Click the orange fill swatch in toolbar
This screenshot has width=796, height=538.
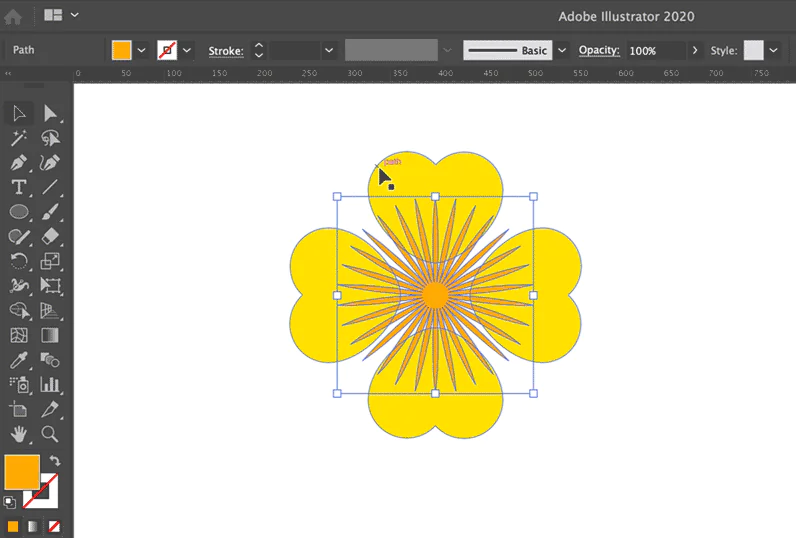pos(22,472)
